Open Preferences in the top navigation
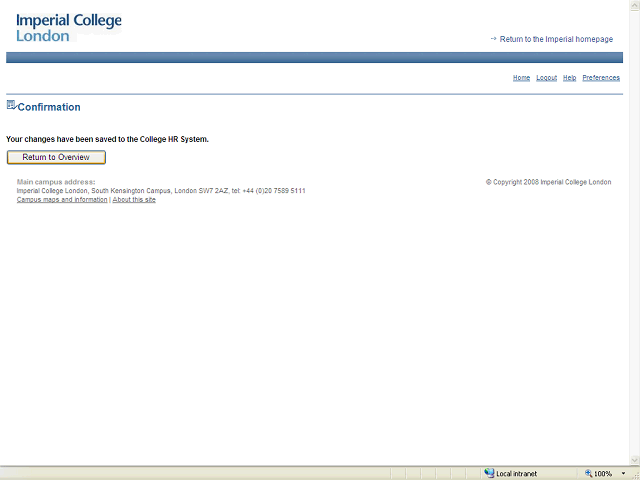This screenshot has height=480, width=640. click(601, 77)
